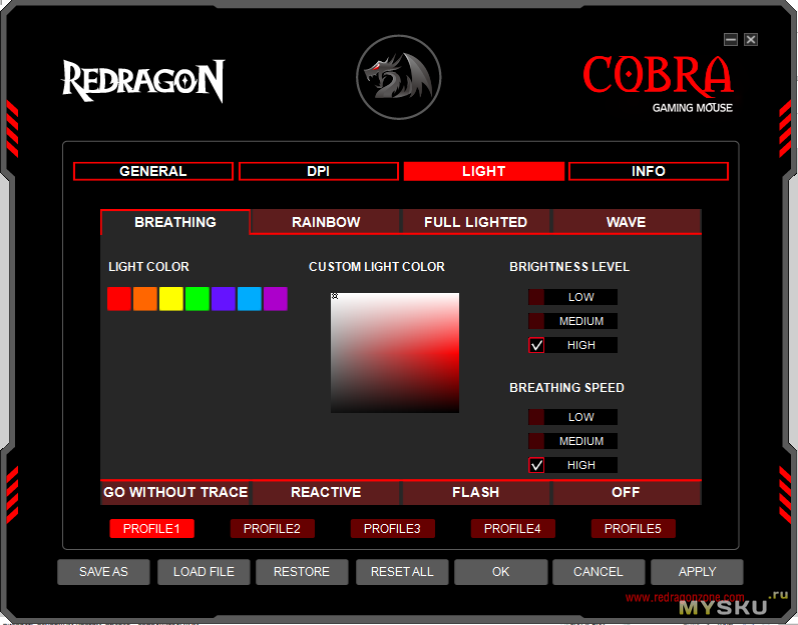The width and height of the screenshot is (798, 625).
Task: Toggle brightness level HIGH checkbox
Action: pyautogui.click(x=536, y=345)
